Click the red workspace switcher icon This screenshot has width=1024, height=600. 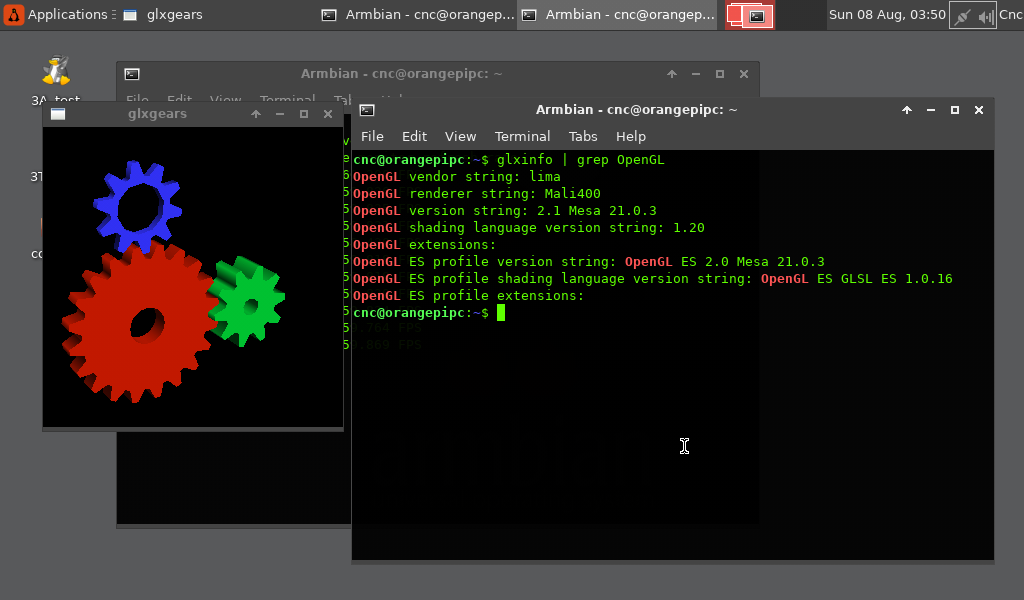pos(750,16)
